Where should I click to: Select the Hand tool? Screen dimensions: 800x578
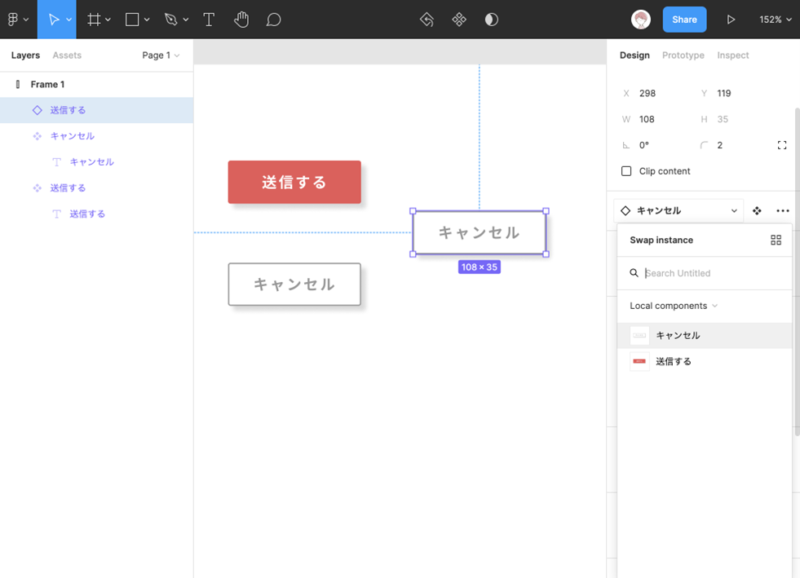[x=241, y=19]
